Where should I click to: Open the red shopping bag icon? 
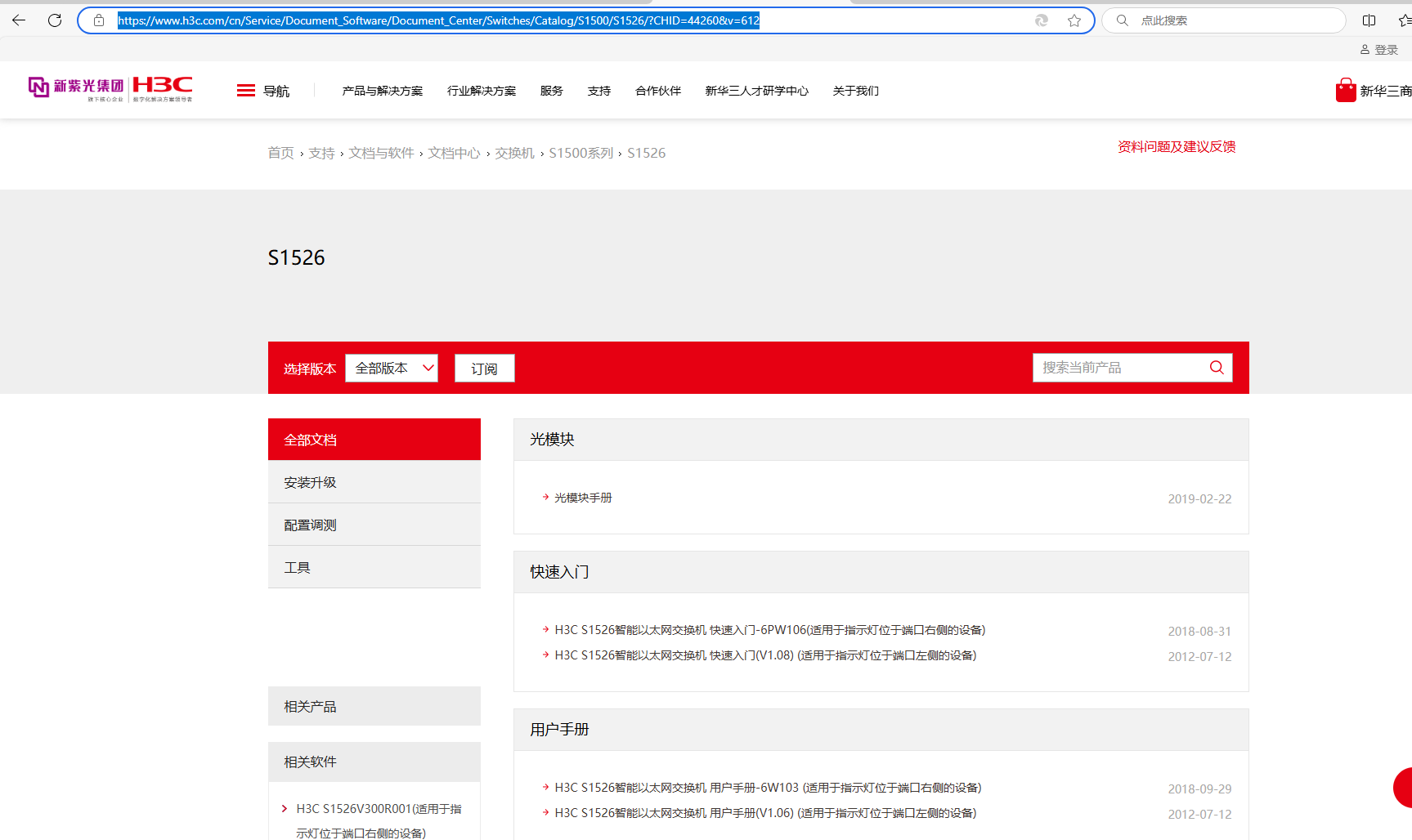click(1345, 90)
